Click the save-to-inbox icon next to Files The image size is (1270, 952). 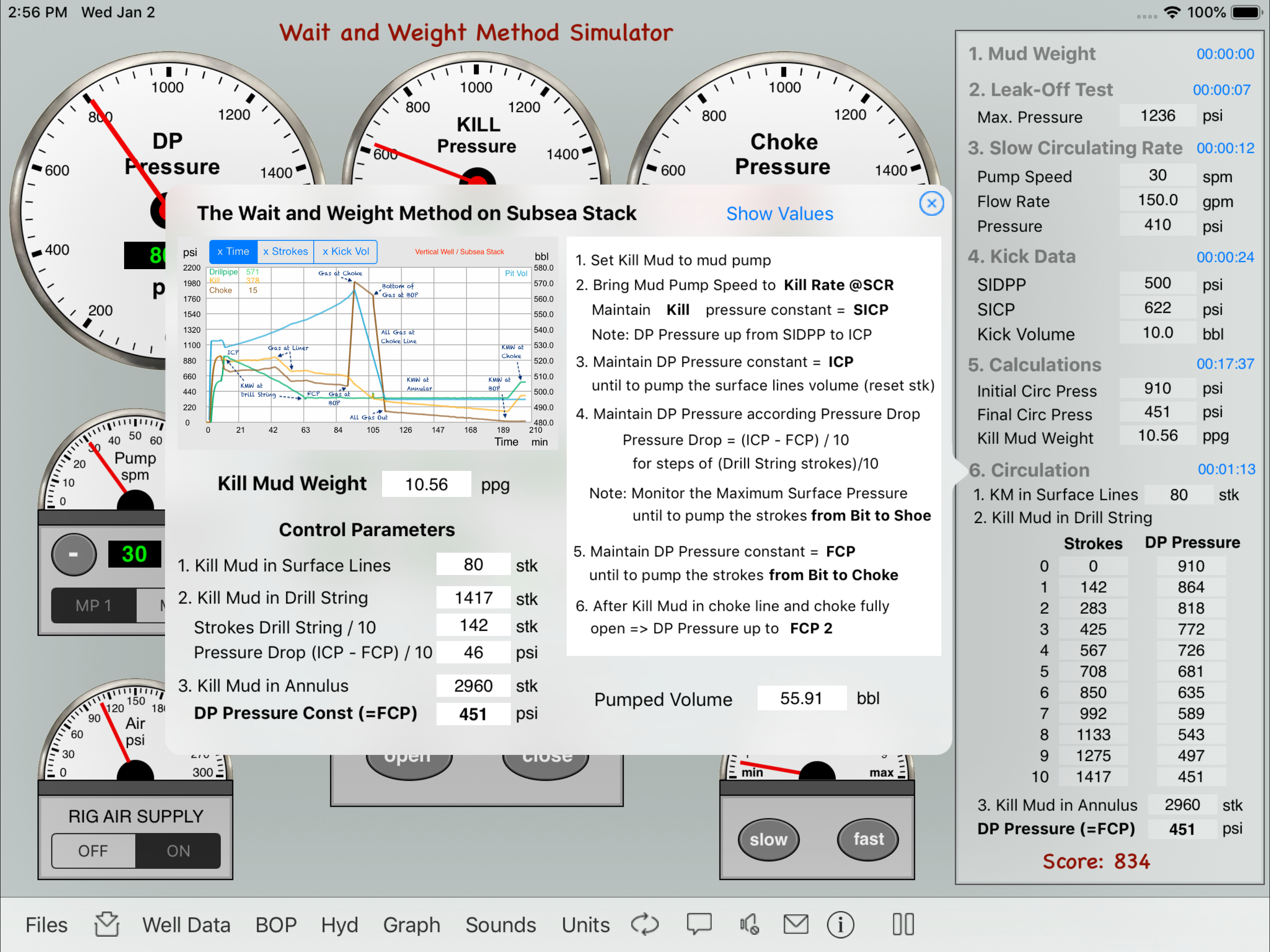coord(107,924)
